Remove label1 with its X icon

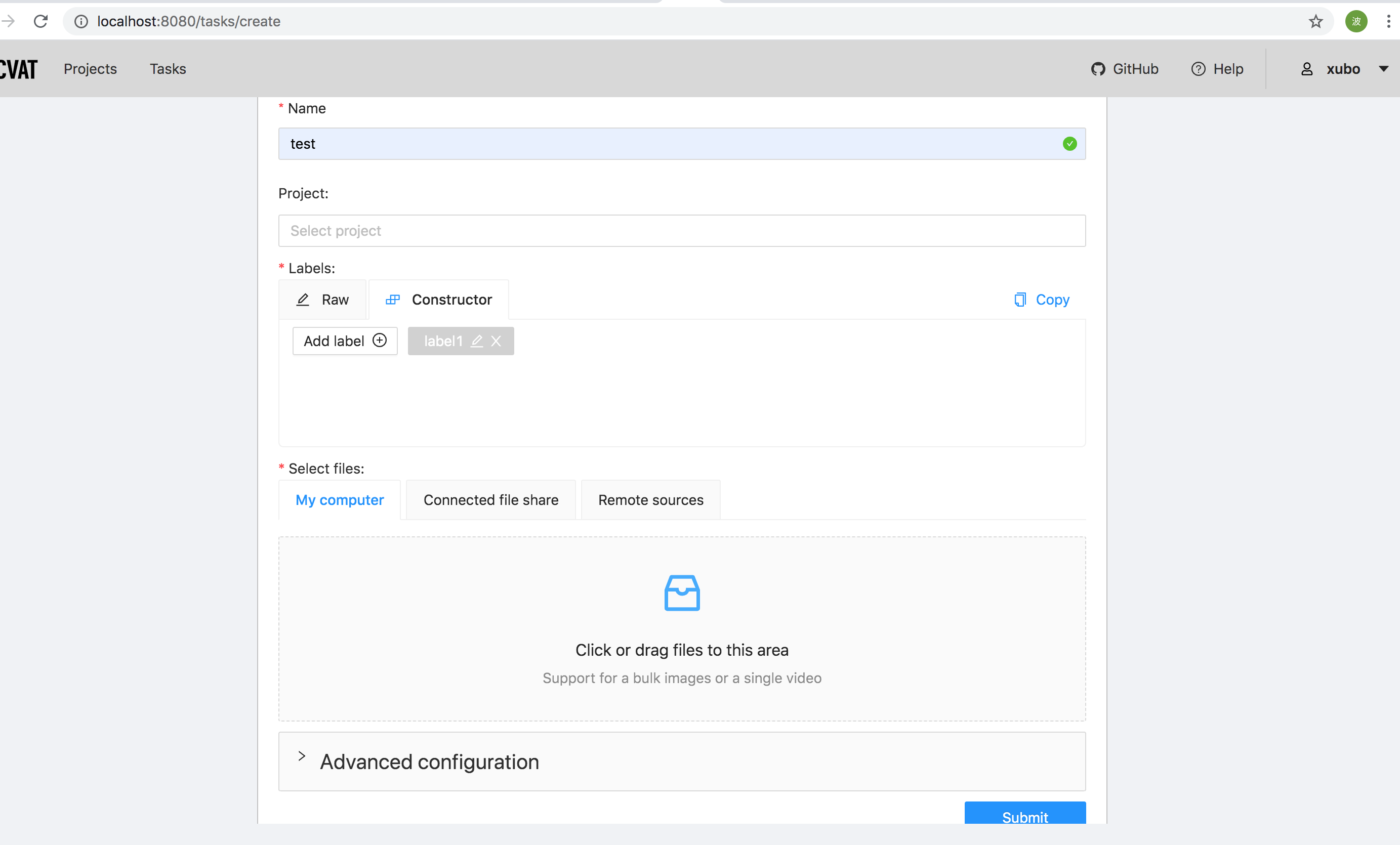(x=496, y=341)
